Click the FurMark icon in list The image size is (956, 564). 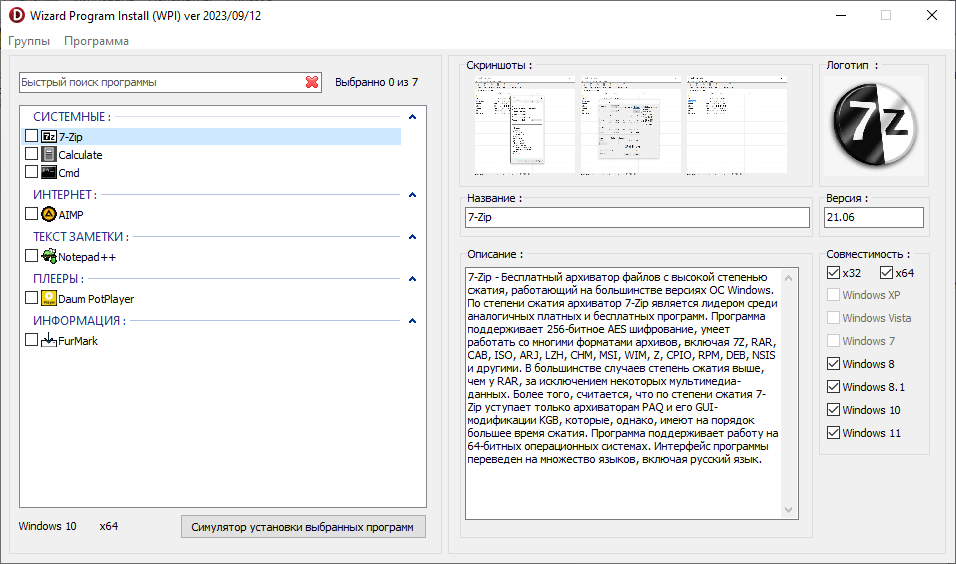[x=49, y=341]
